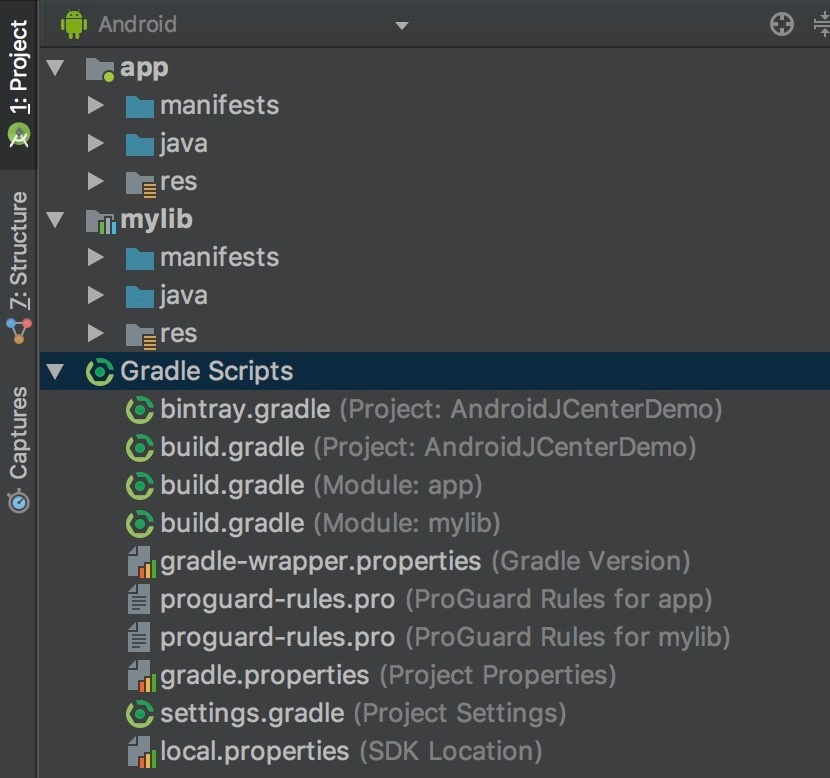This screenshot has width=830, height=778.
Task: Click the Gradle Scripts section icon
Action: [100, 372]
